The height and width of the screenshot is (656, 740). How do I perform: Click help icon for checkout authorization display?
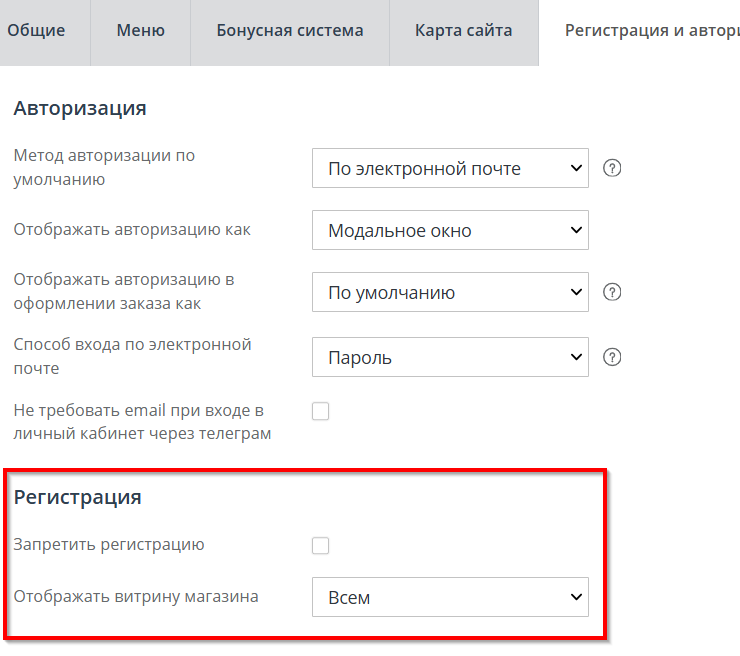613,292
